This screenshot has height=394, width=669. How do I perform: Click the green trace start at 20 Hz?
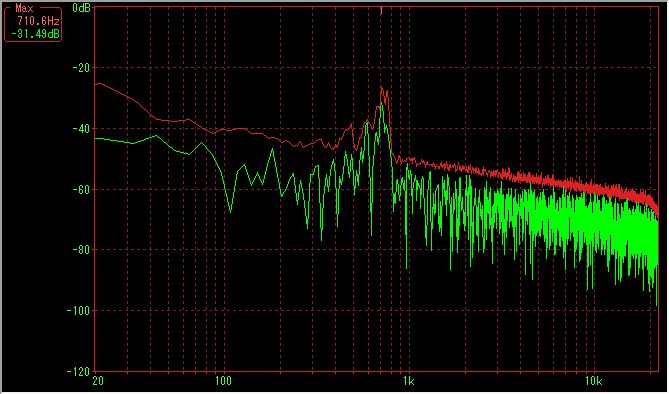[96, 138]
